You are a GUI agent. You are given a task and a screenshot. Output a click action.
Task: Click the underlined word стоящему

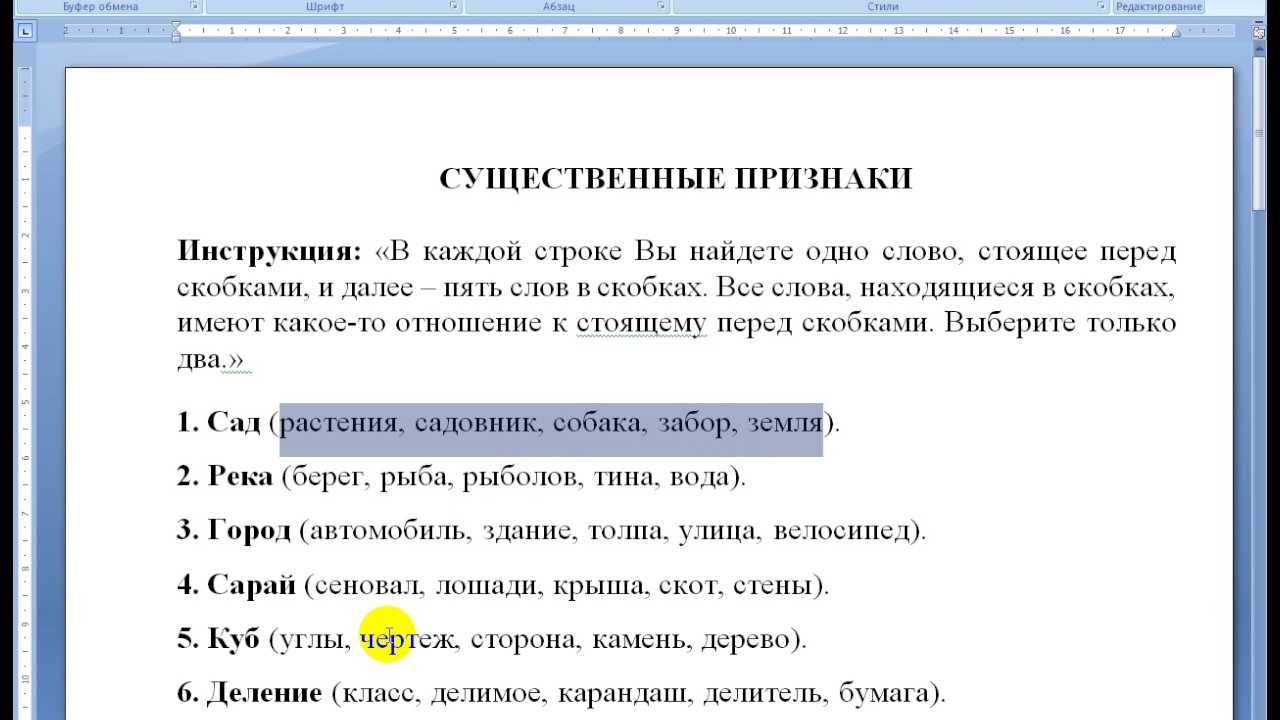(x=641, y=323)
